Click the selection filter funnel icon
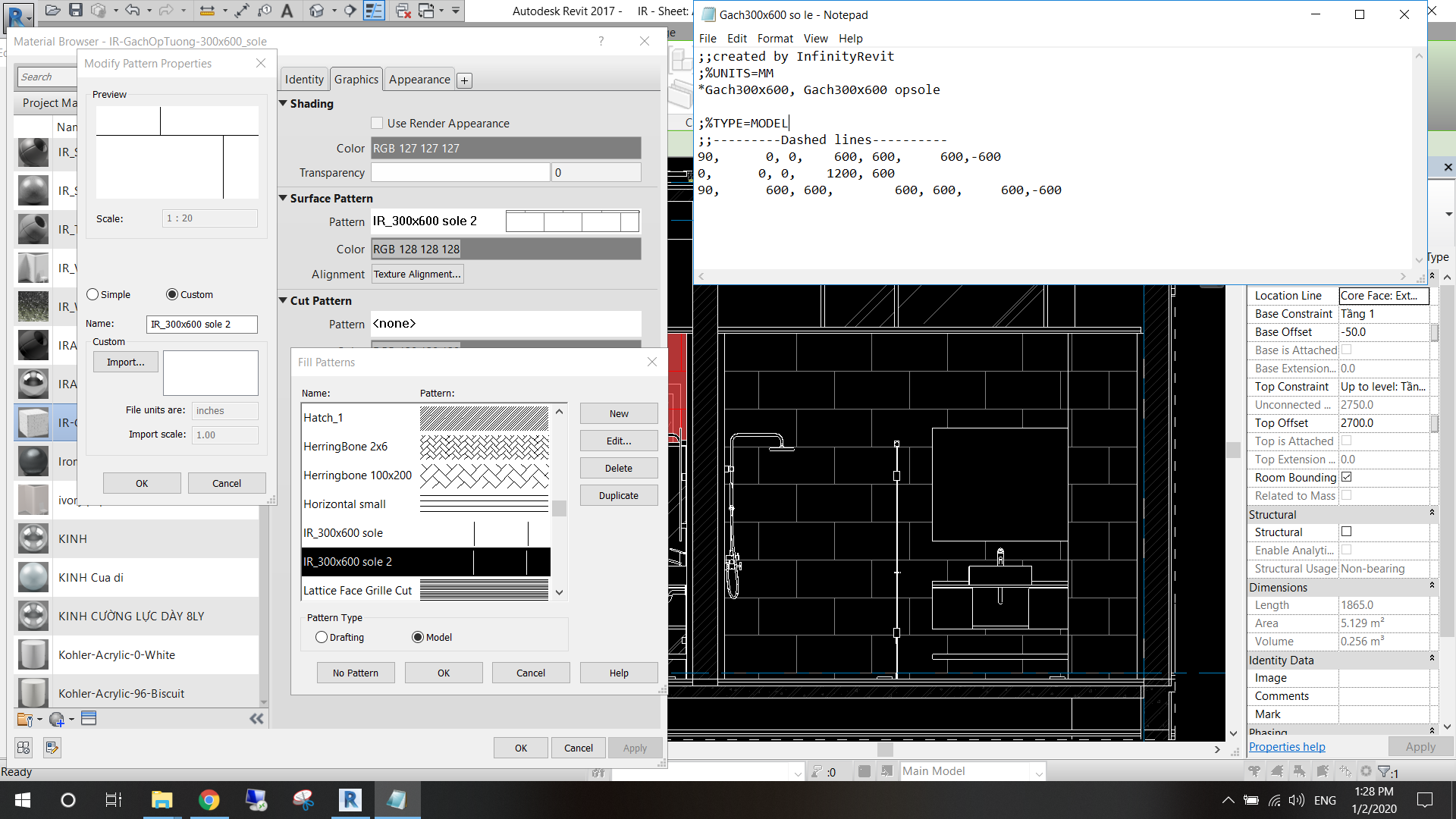 coord(1385,771)
